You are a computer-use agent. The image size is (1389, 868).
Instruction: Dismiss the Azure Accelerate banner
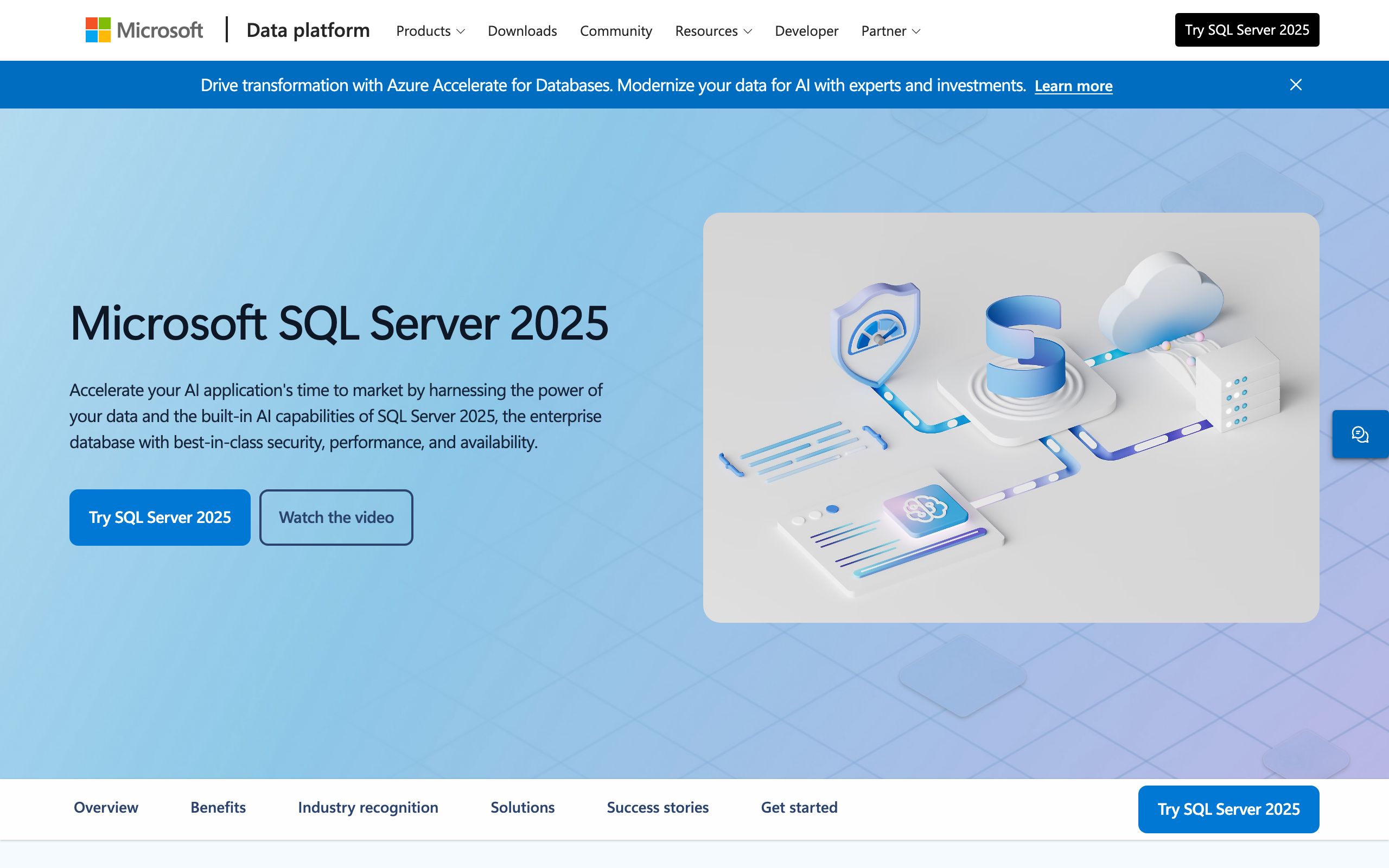1296,85
